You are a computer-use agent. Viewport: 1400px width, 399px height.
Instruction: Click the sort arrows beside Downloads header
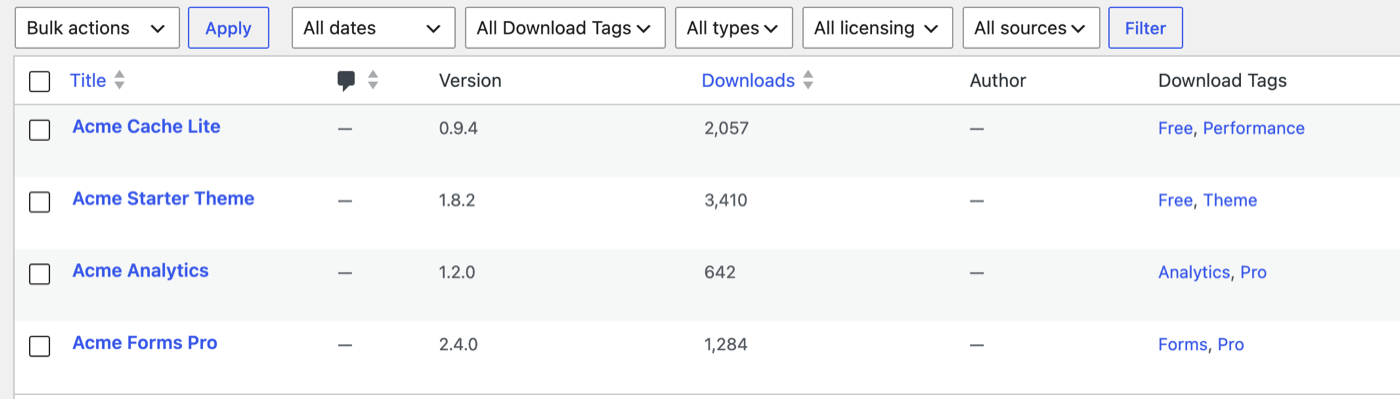[808, 81]
